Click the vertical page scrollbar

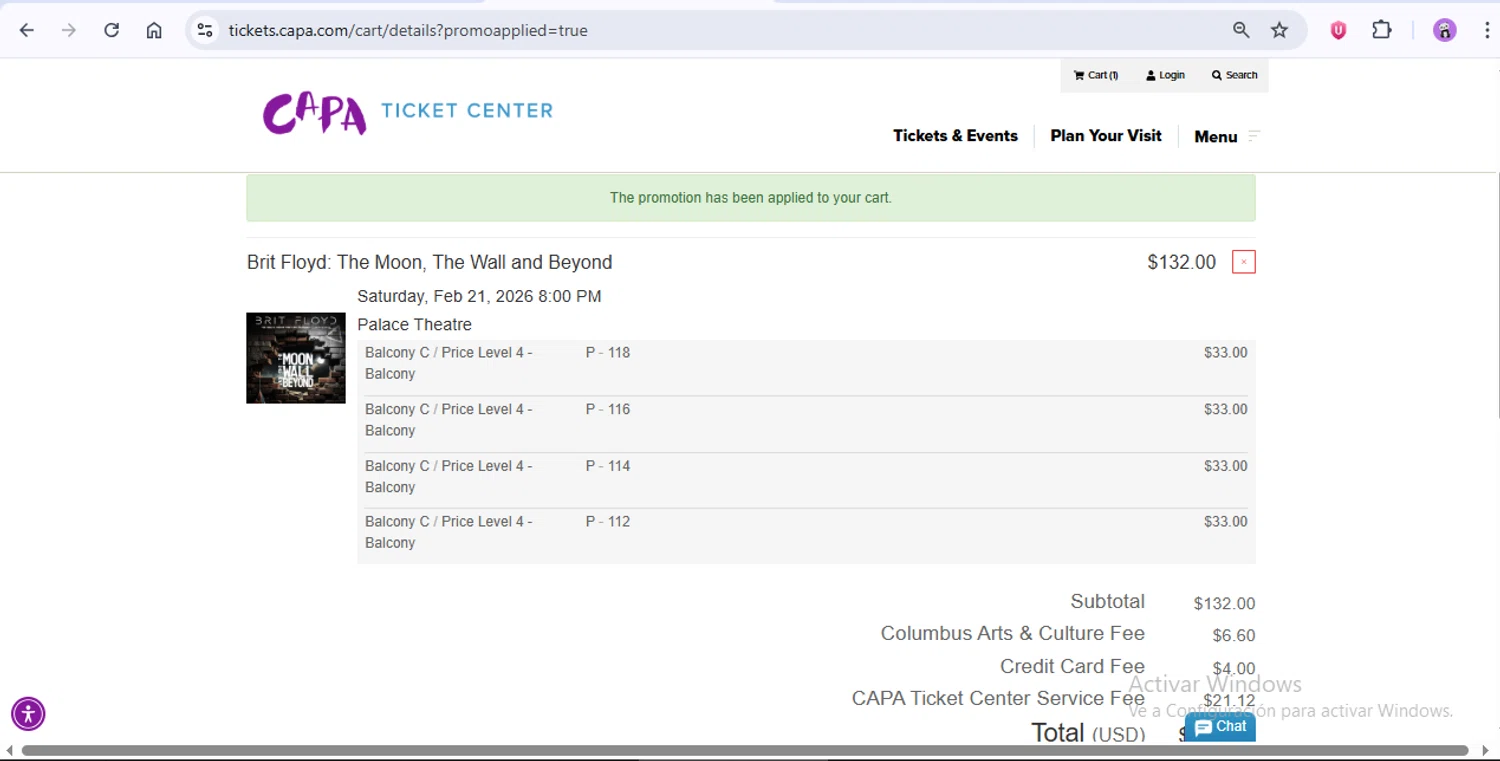coord(1496,295)
